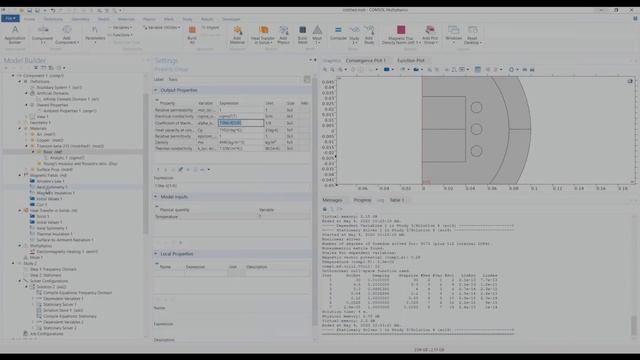Switch to the Results ribbon tab

[207, 19]
